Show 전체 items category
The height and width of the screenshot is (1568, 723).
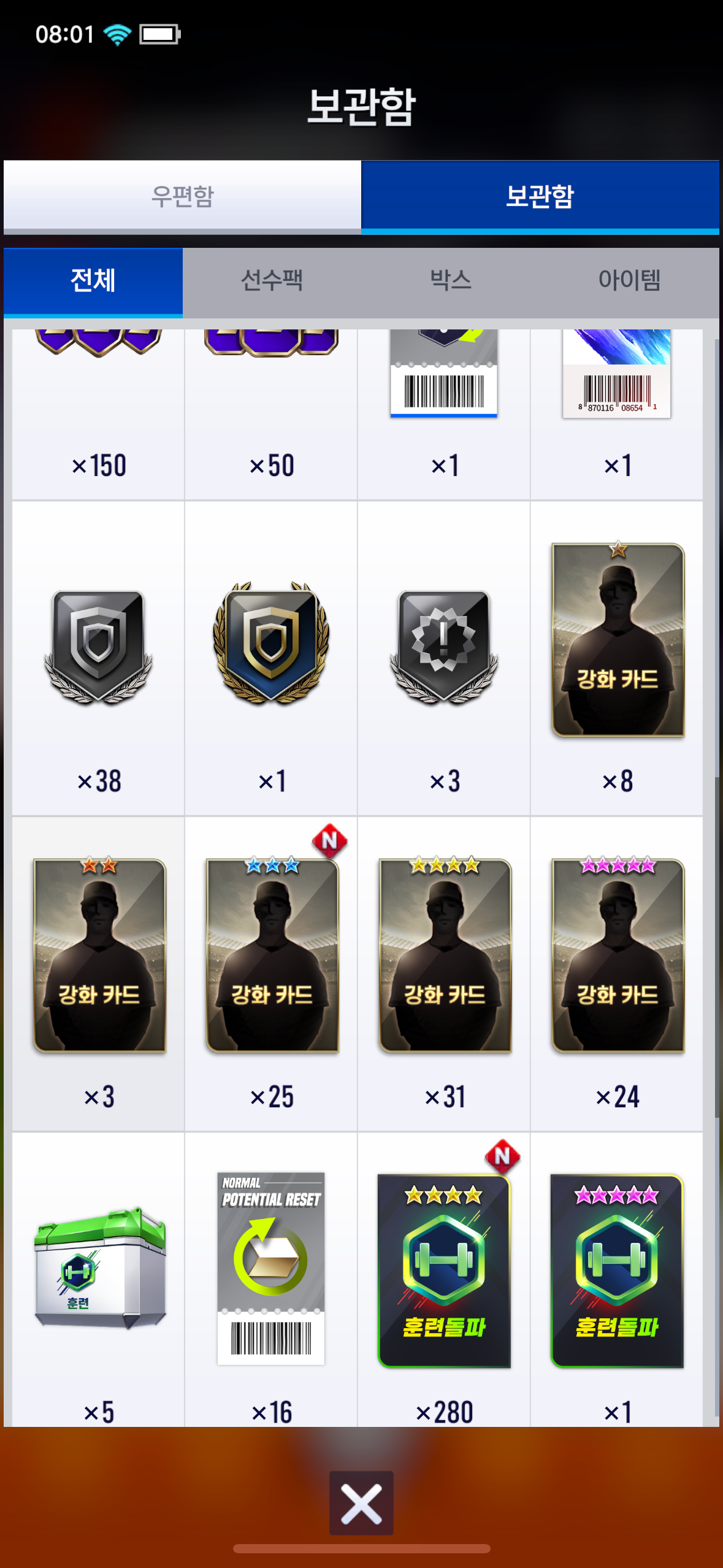(93, 282)
